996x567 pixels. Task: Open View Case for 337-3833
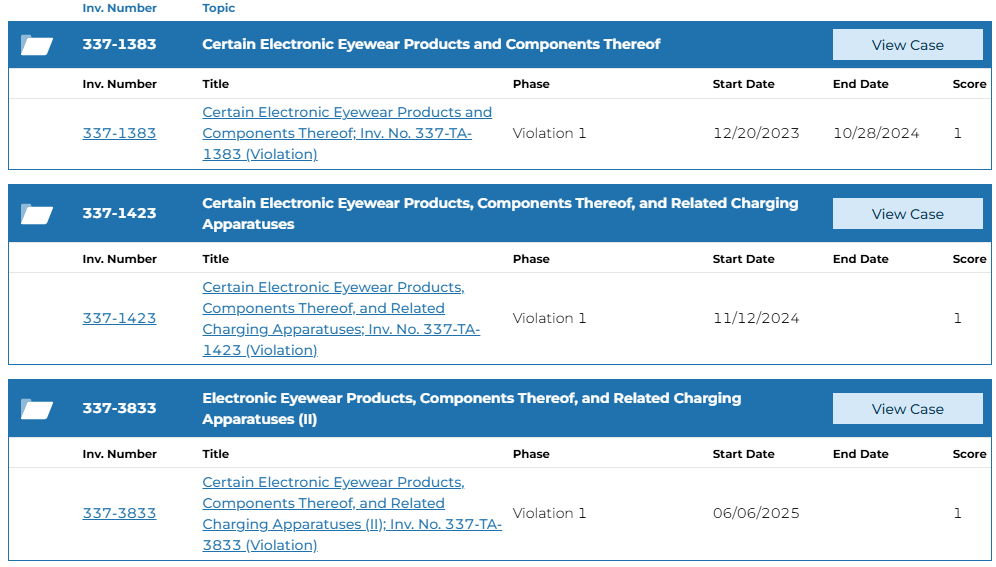pyautogui.click(x=907, y=409)
